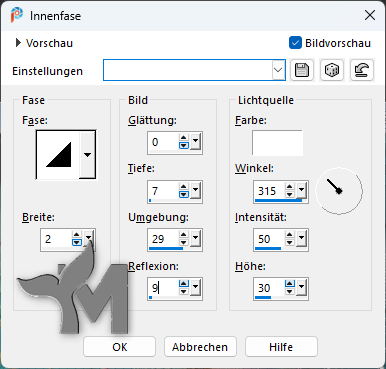Click the randomize parameters dice icon
The image size is (386, 369).
click(332, 70)
